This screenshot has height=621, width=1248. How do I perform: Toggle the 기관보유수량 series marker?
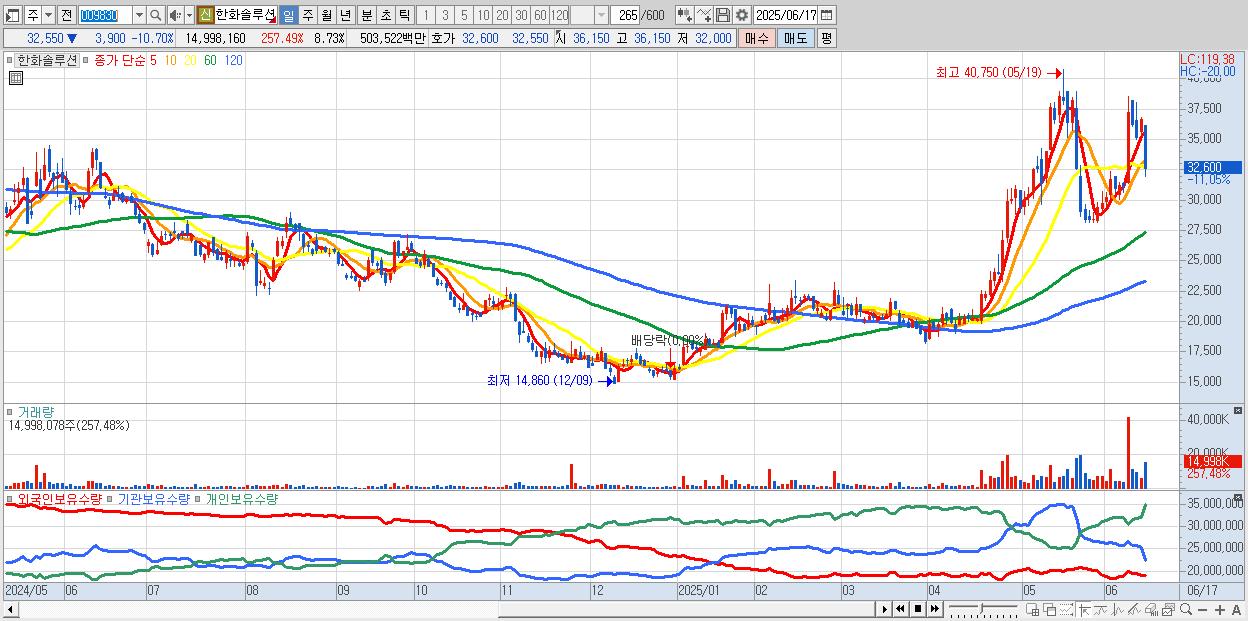click(111, 498)
